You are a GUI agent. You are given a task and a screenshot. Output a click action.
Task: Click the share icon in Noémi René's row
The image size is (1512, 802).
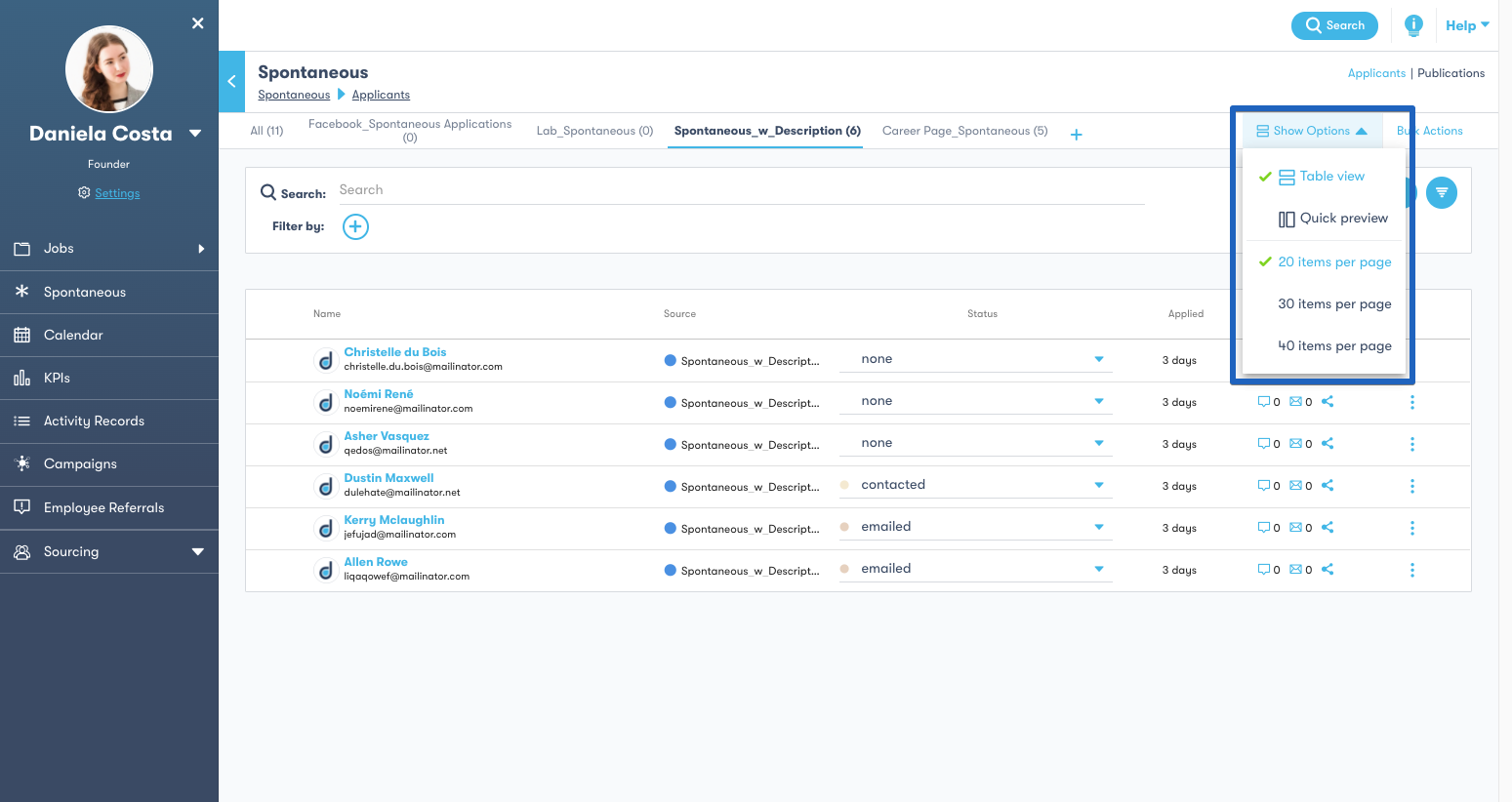[1328, 402]
